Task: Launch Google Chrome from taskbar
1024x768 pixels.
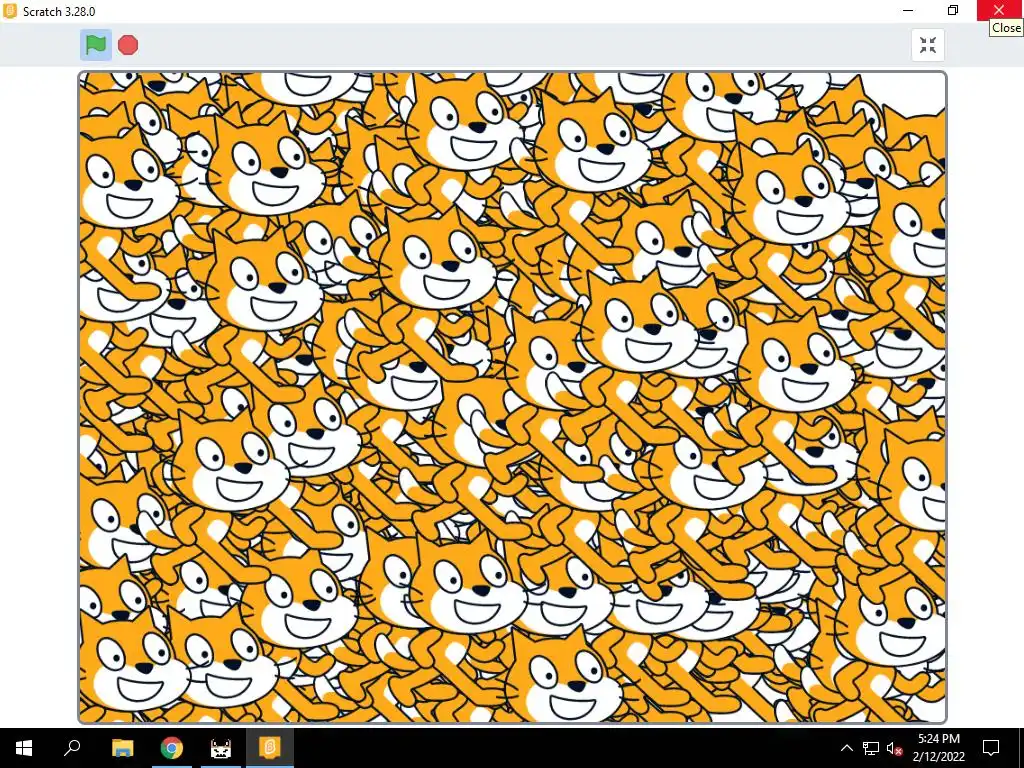Action: (x=172, y=748)
